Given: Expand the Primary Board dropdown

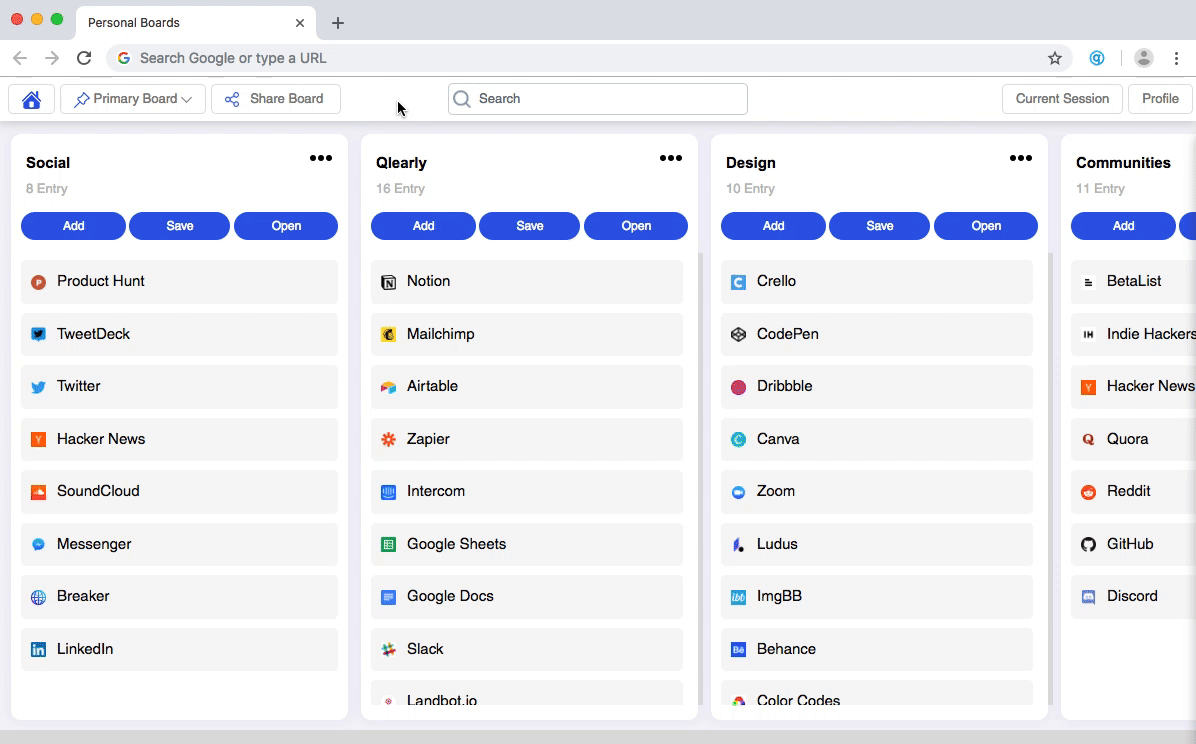Looking at the screenshot, I should coord(133,99).
